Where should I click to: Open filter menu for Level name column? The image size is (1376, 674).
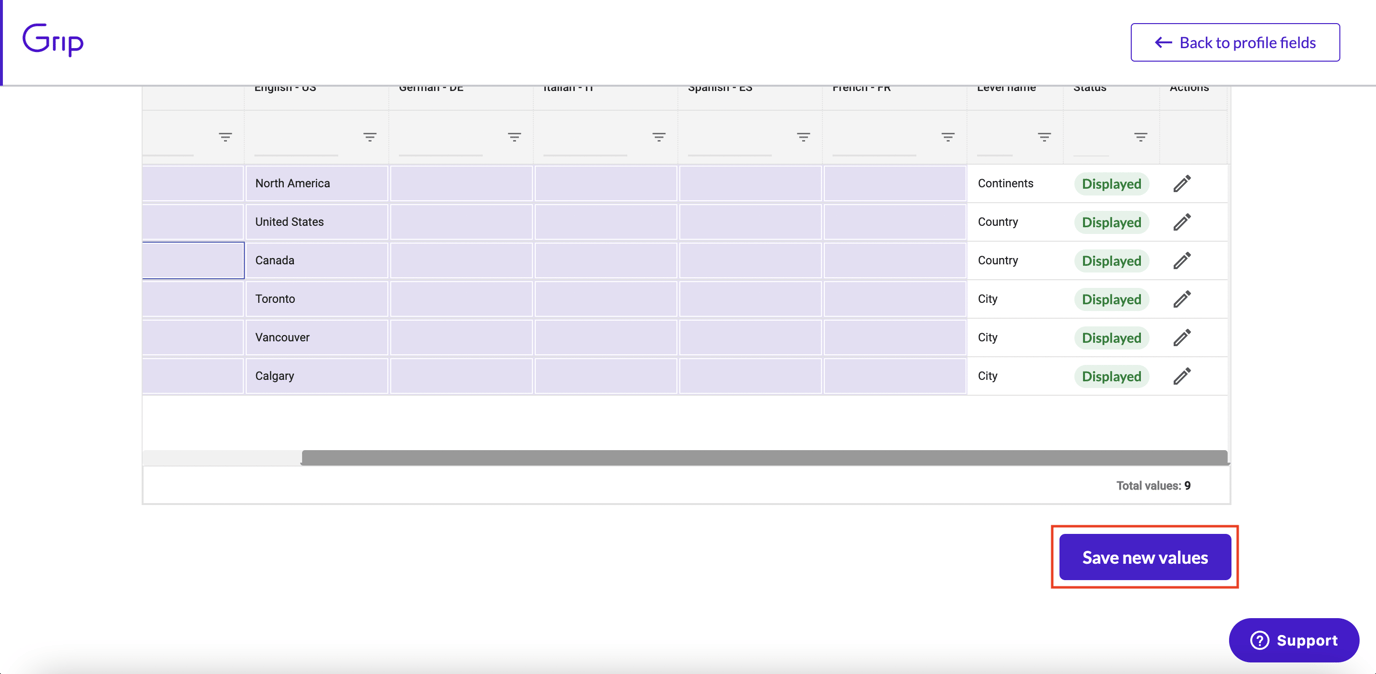click(x=1044, y=137)
